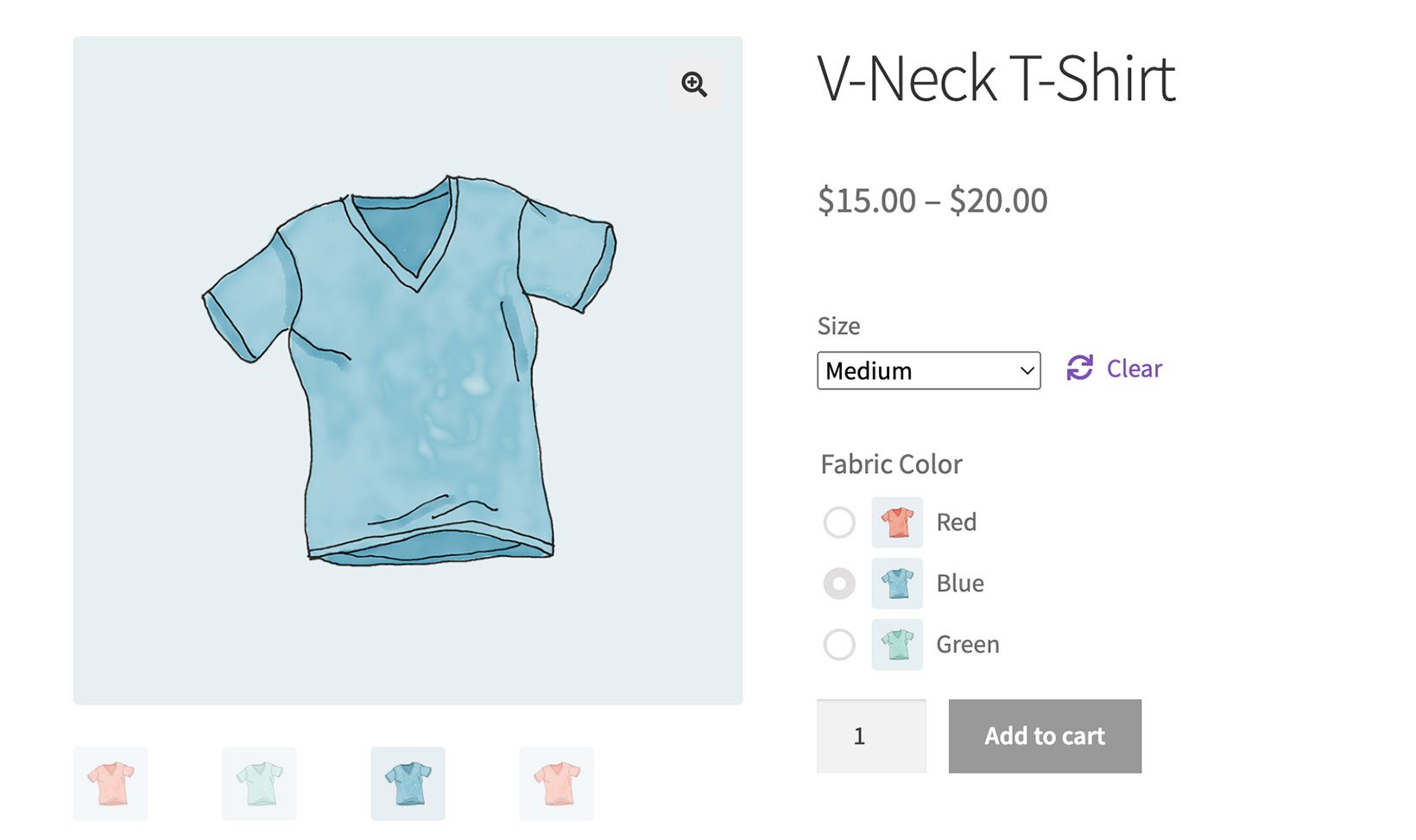Screen dimensions: 1416x840
Task: Click the refresh arrows icon beside Clear
Action: (1079, 368)
